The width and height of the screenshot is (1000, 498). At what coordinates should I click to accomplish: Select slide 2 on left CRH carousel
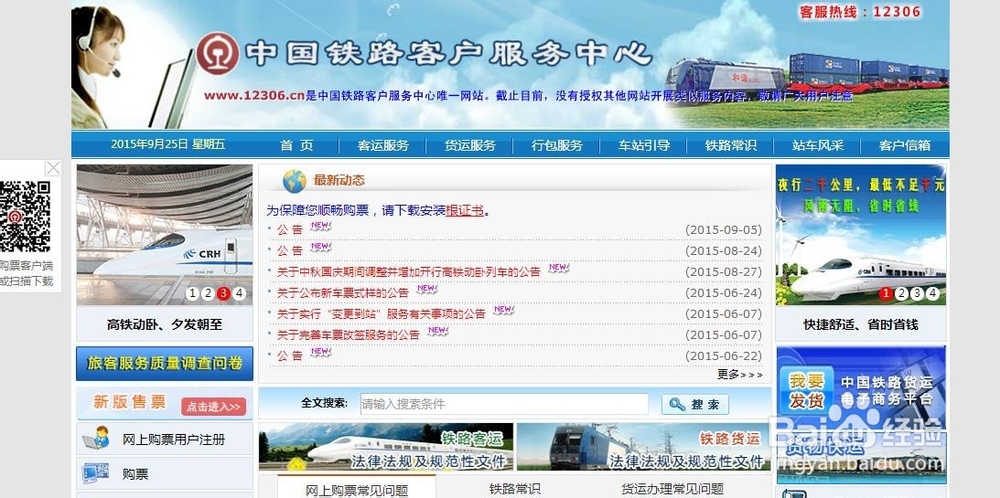pos(208,293)
